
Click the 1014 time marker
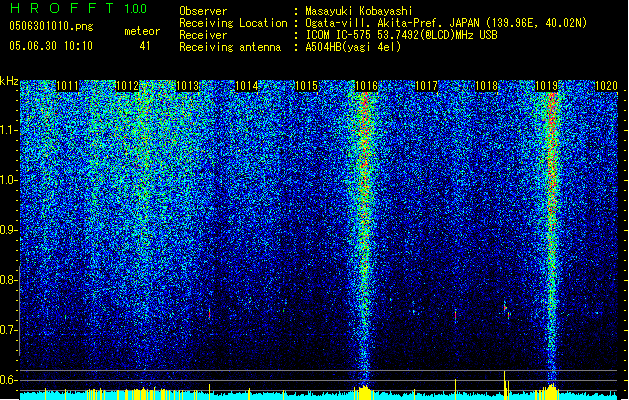[x=247, y=86]
